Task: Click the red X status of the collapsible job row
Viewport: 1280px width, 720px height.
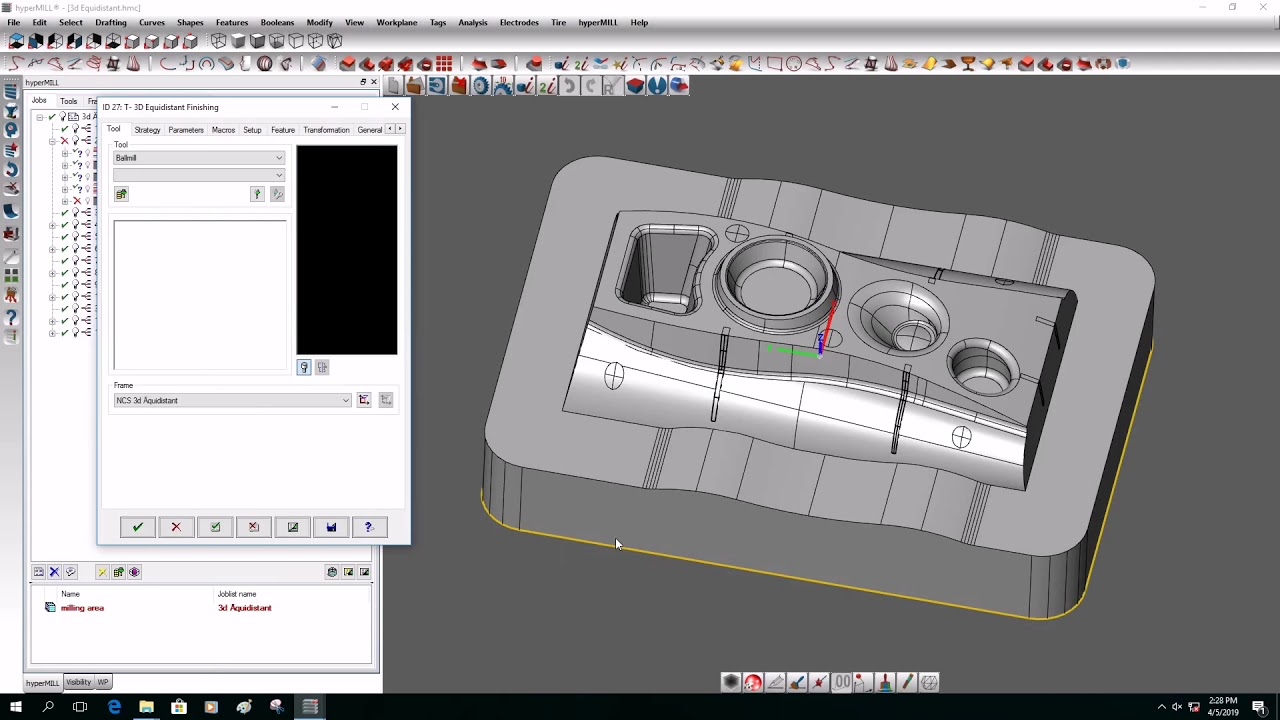Action: coord(65,141)
